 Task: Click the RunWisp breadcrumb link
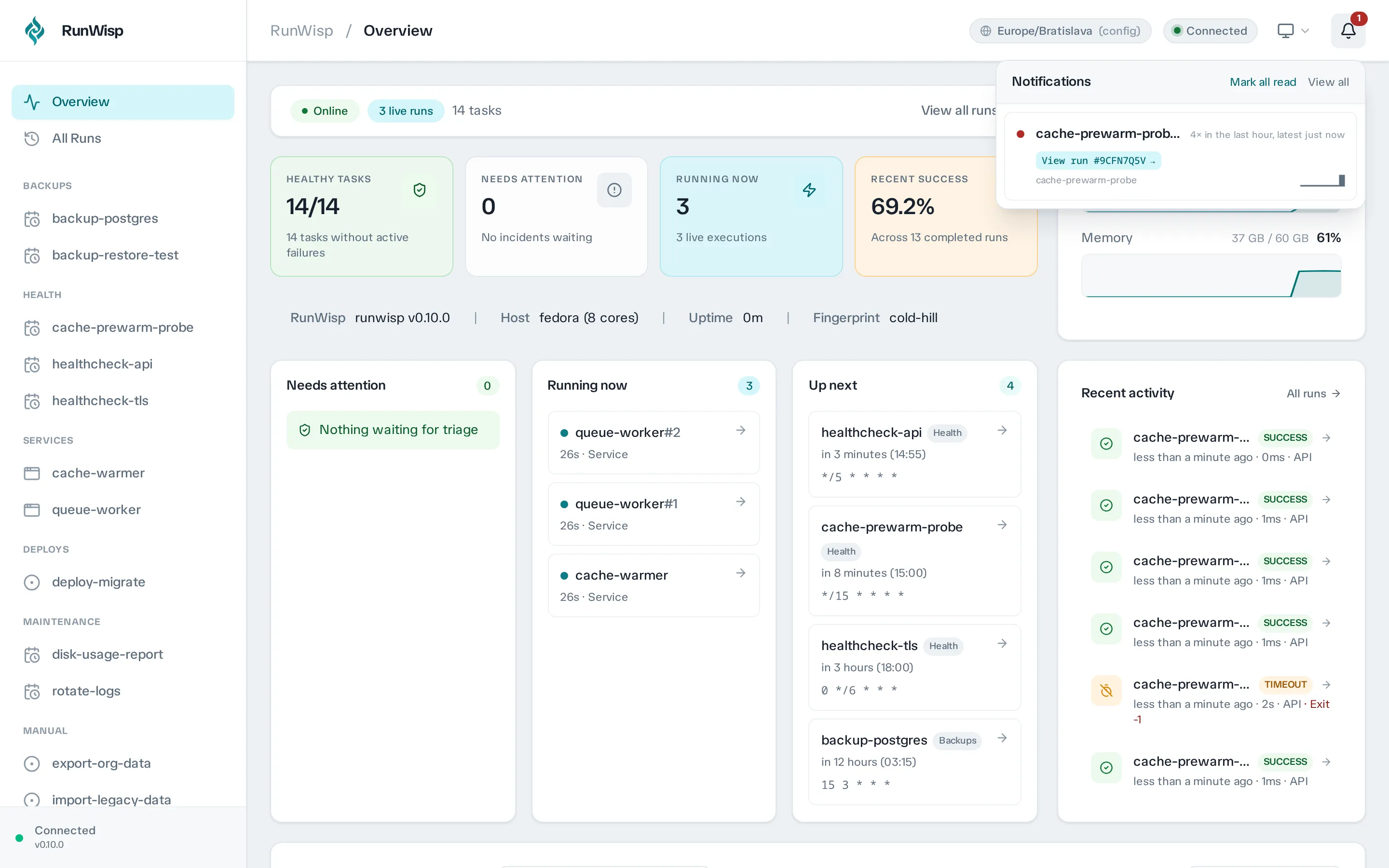301,30
